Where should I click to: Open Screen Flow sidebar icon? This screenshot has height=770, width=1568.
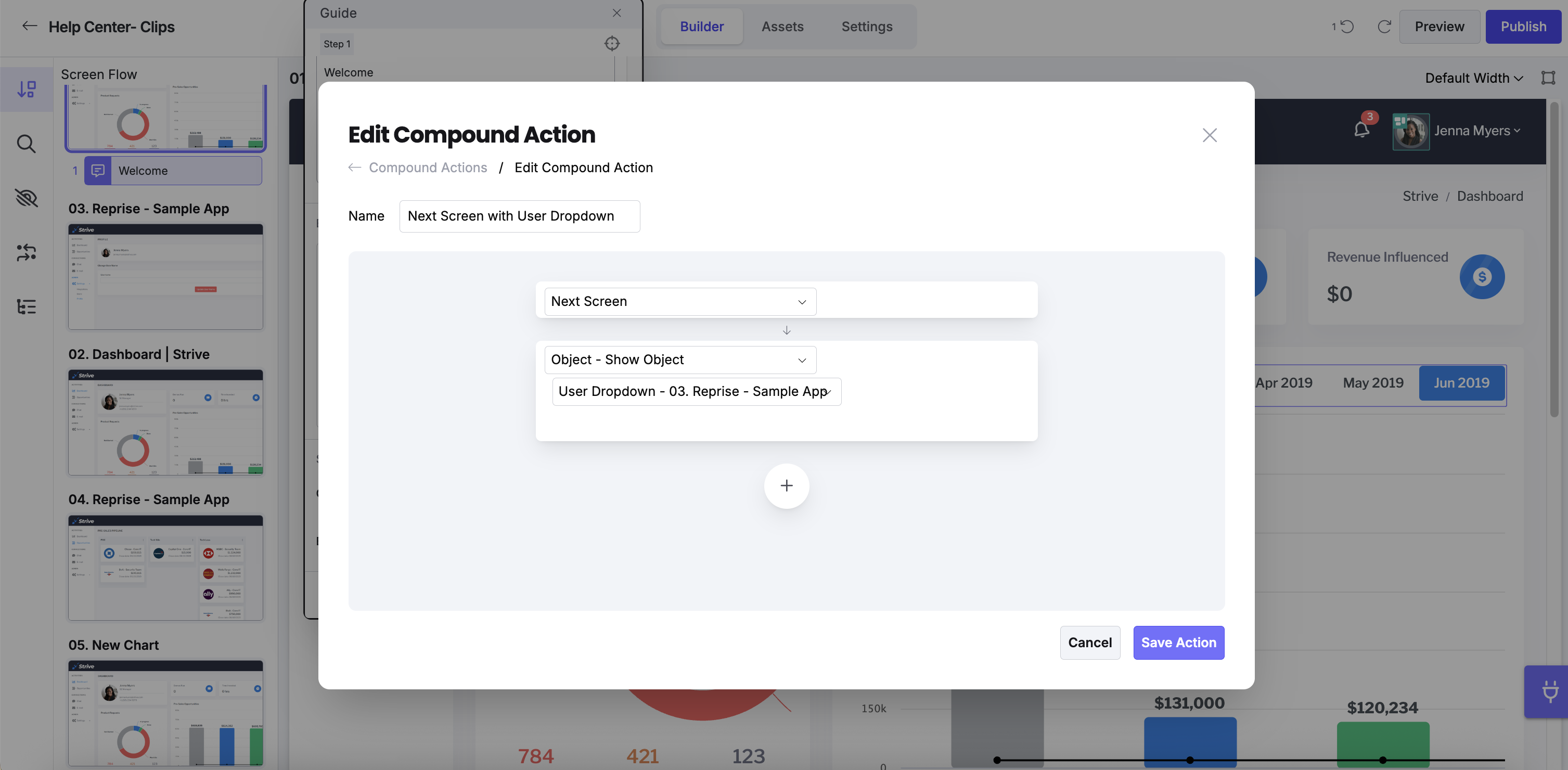tap(26, 89)
